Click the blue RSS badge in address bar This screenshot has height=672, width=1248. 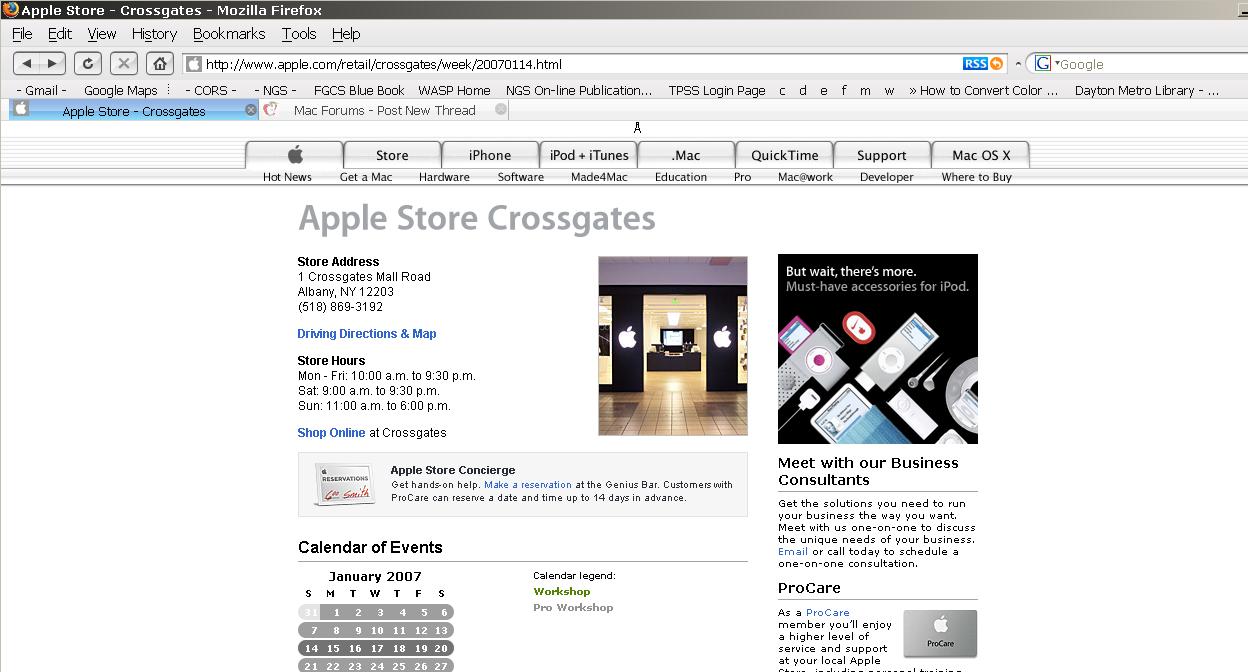tap(975, 64)
